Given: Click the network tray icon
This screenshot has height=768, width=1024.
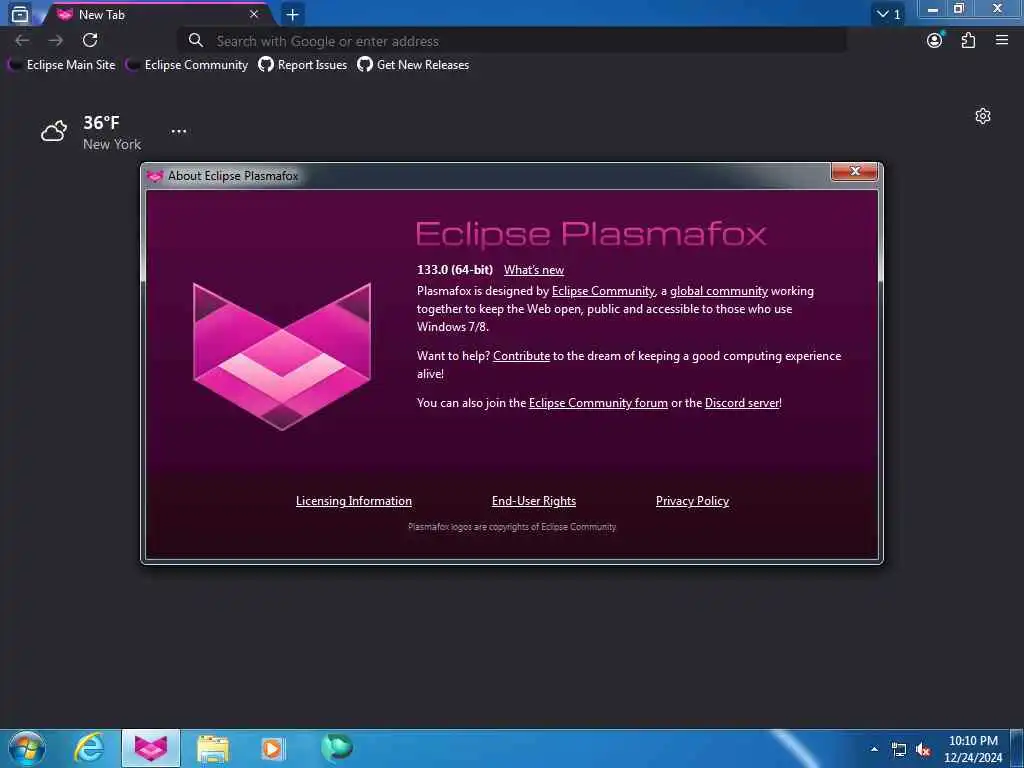Looking at the screenshot, I should point(899,750).
